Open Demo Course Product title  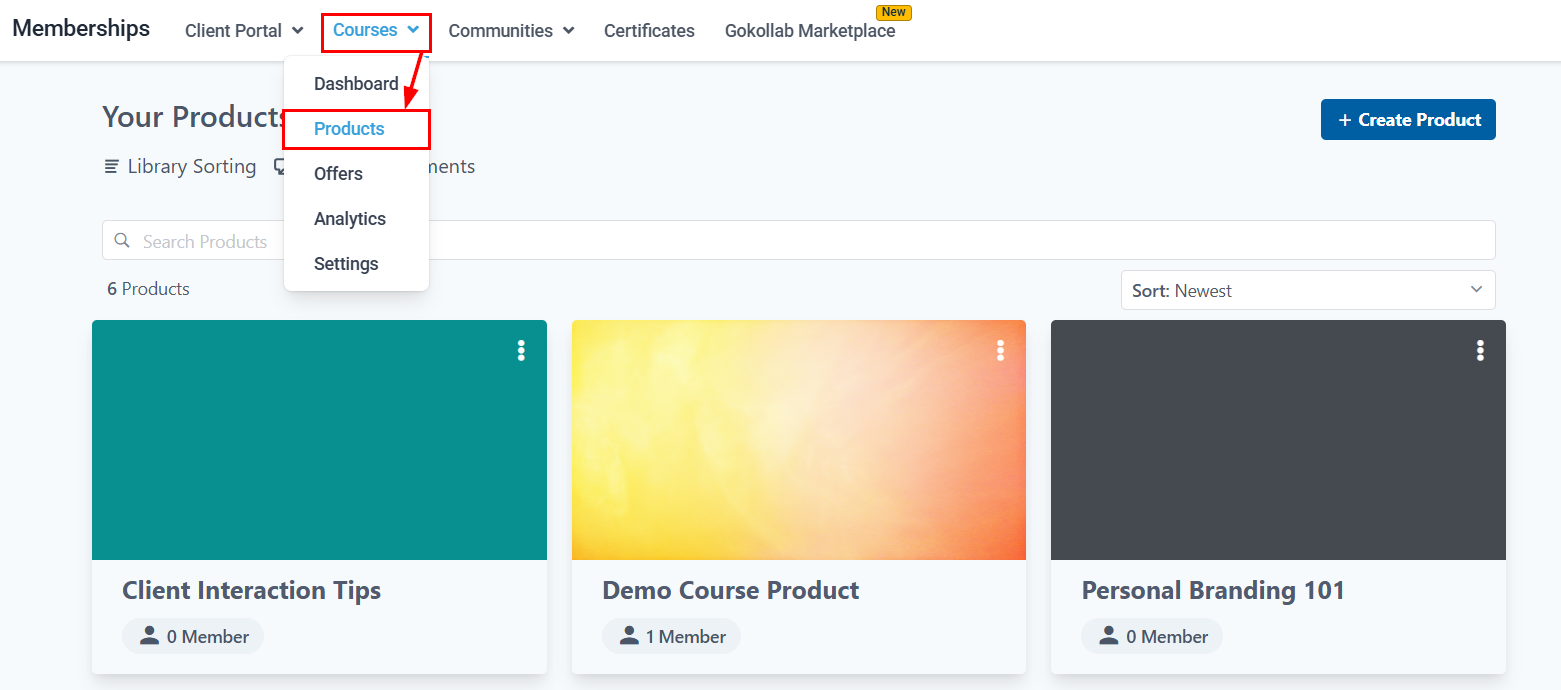pos(730,590)
